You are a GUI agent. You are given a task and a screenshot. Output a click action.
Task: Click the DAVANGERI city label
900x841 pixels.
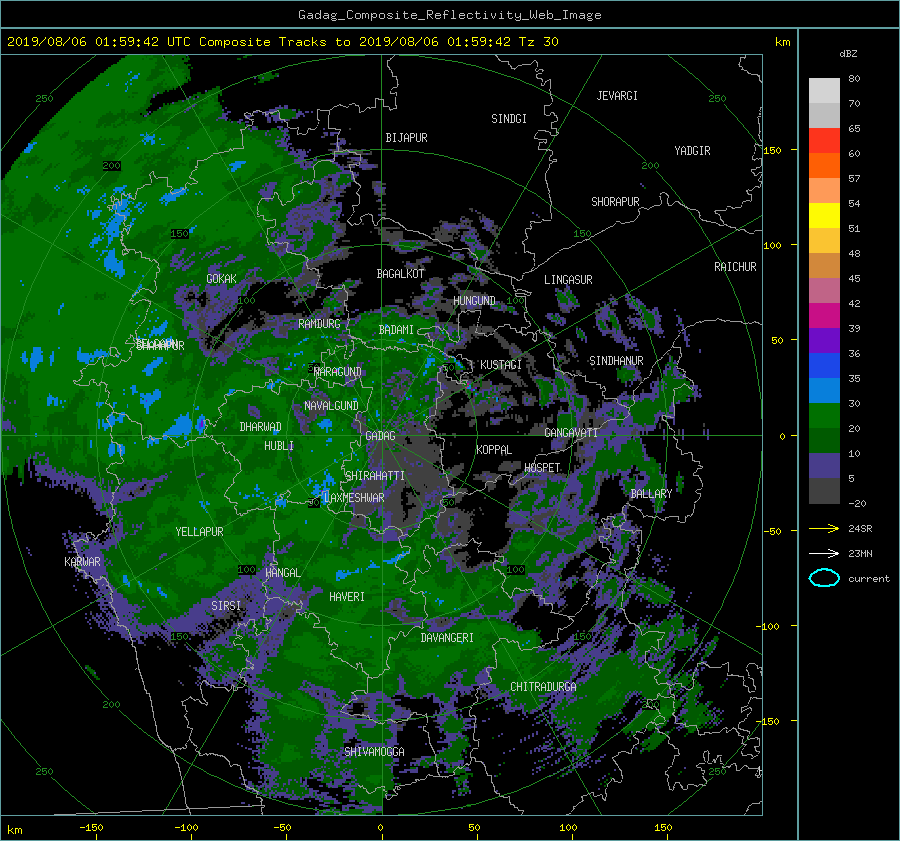[x=447, y=638]
